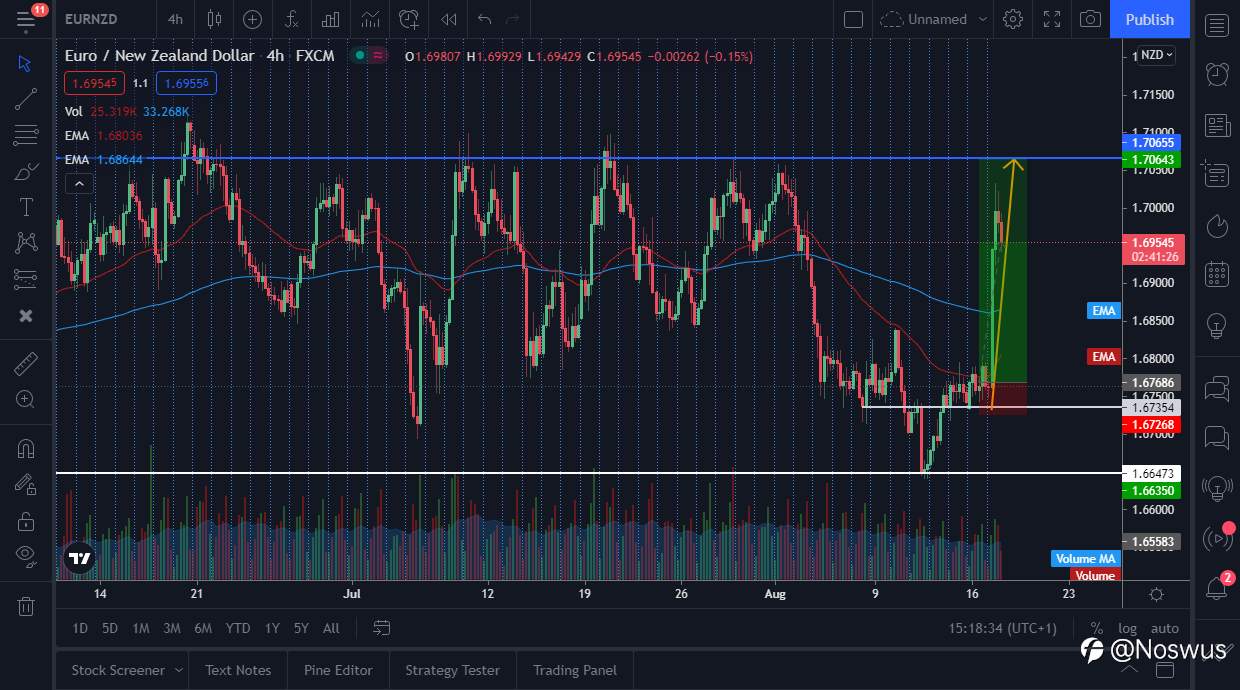Select the EMA 1.68036 legend entry
Viewport: 1240px width, 690px height.
pos(103,136)
